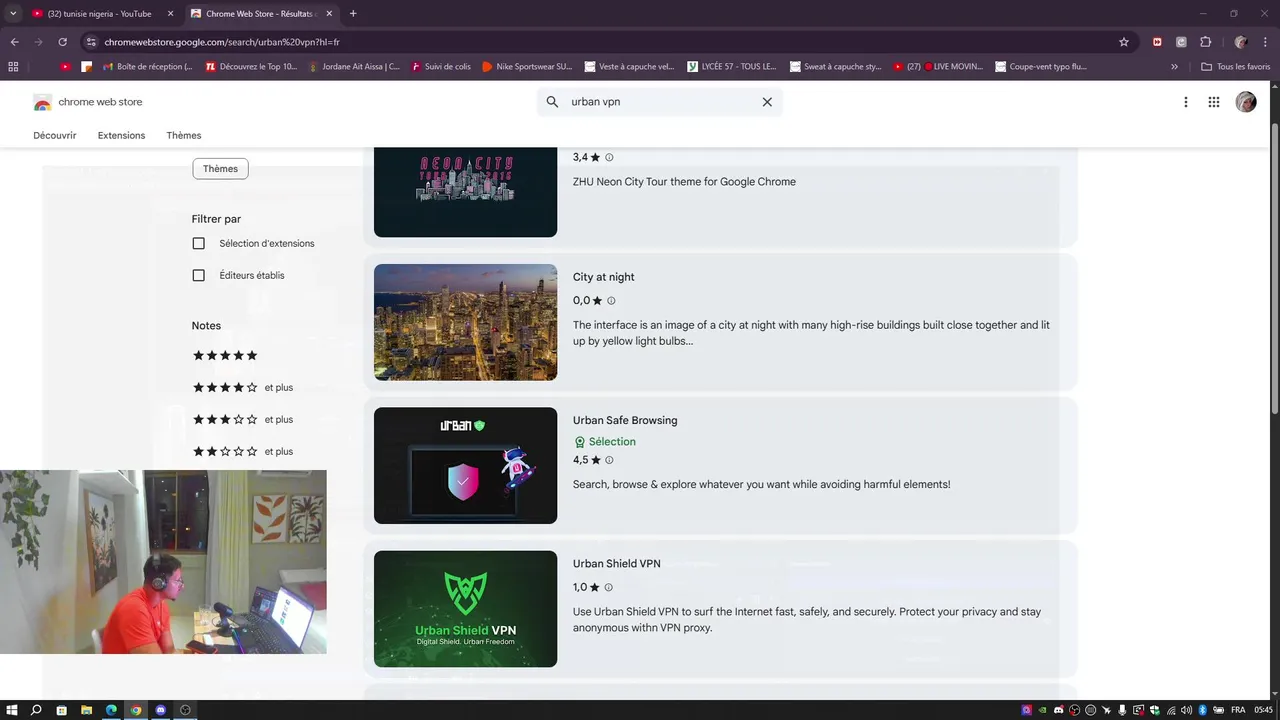
Task: Open the tab search dropdown arrow
Action: pos(12,14)
